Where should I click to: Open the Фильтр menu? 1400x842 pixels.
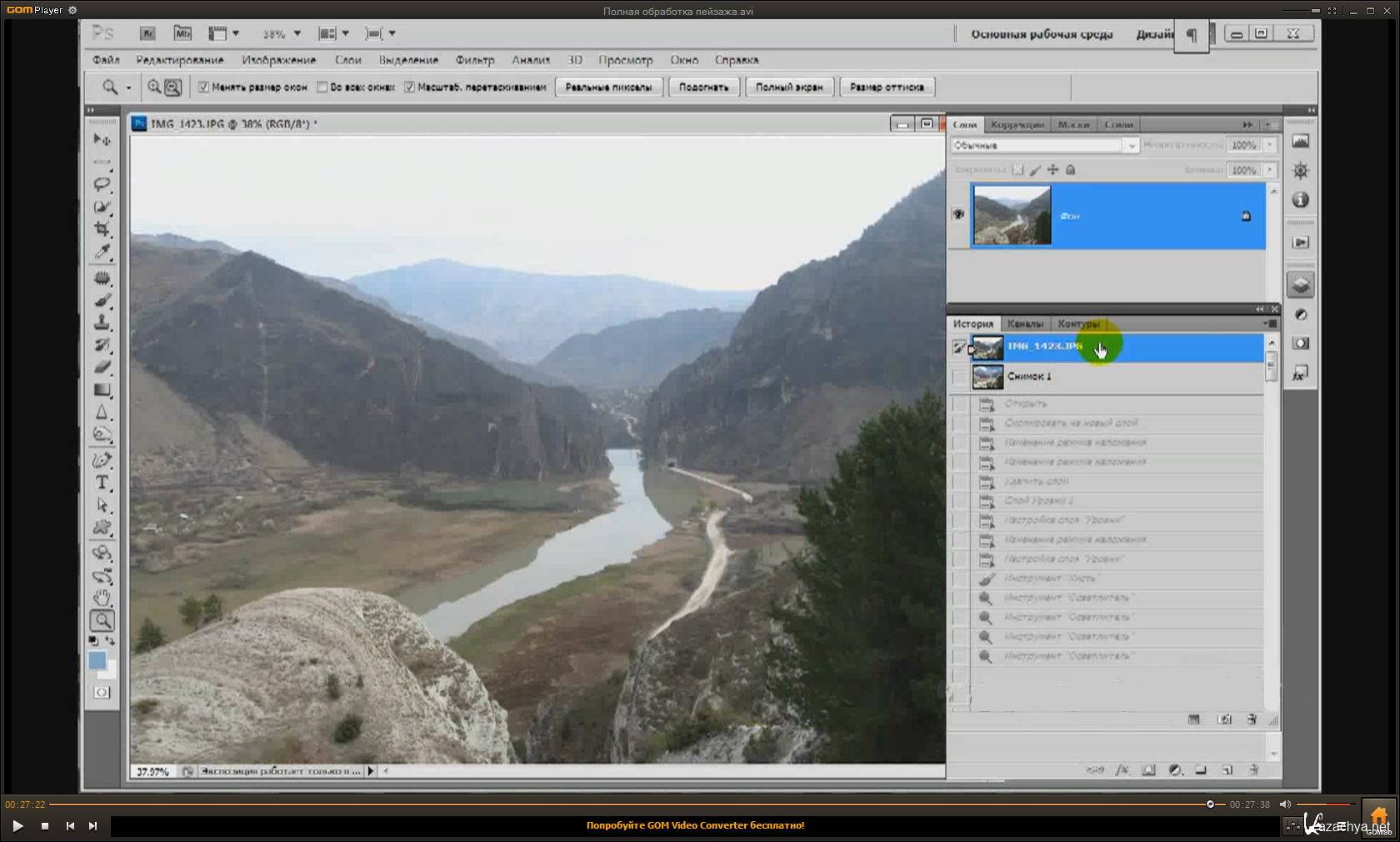474,60
